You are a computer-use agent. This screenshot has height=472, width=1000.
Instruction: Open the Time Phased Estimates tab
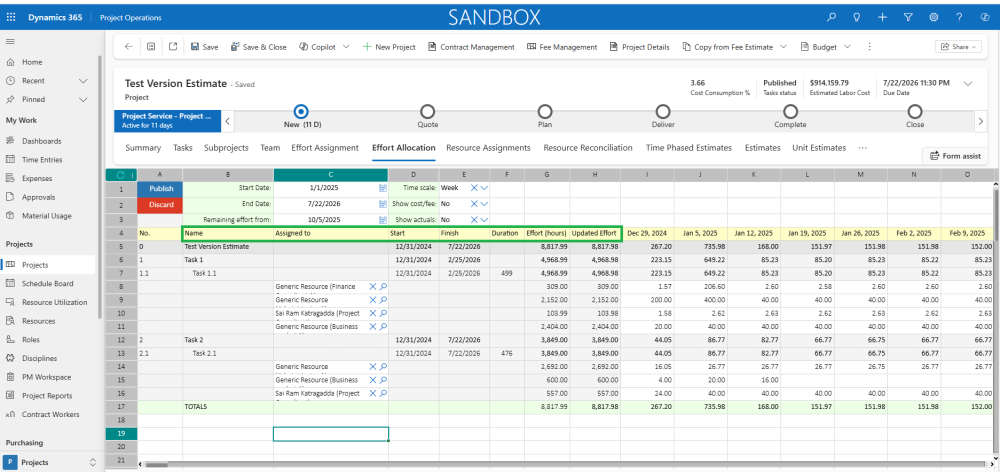point(688,148)
